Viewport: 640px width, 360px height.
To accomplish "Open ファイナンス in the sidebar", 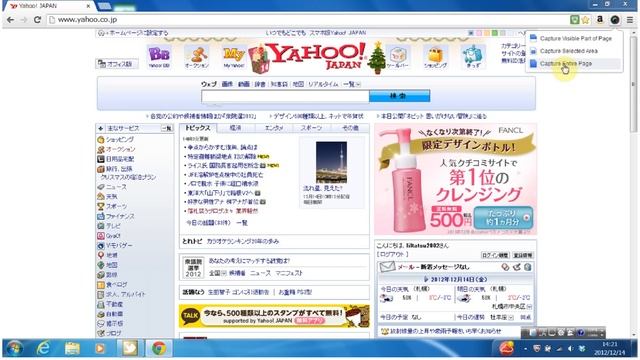I will pos(120,216).
